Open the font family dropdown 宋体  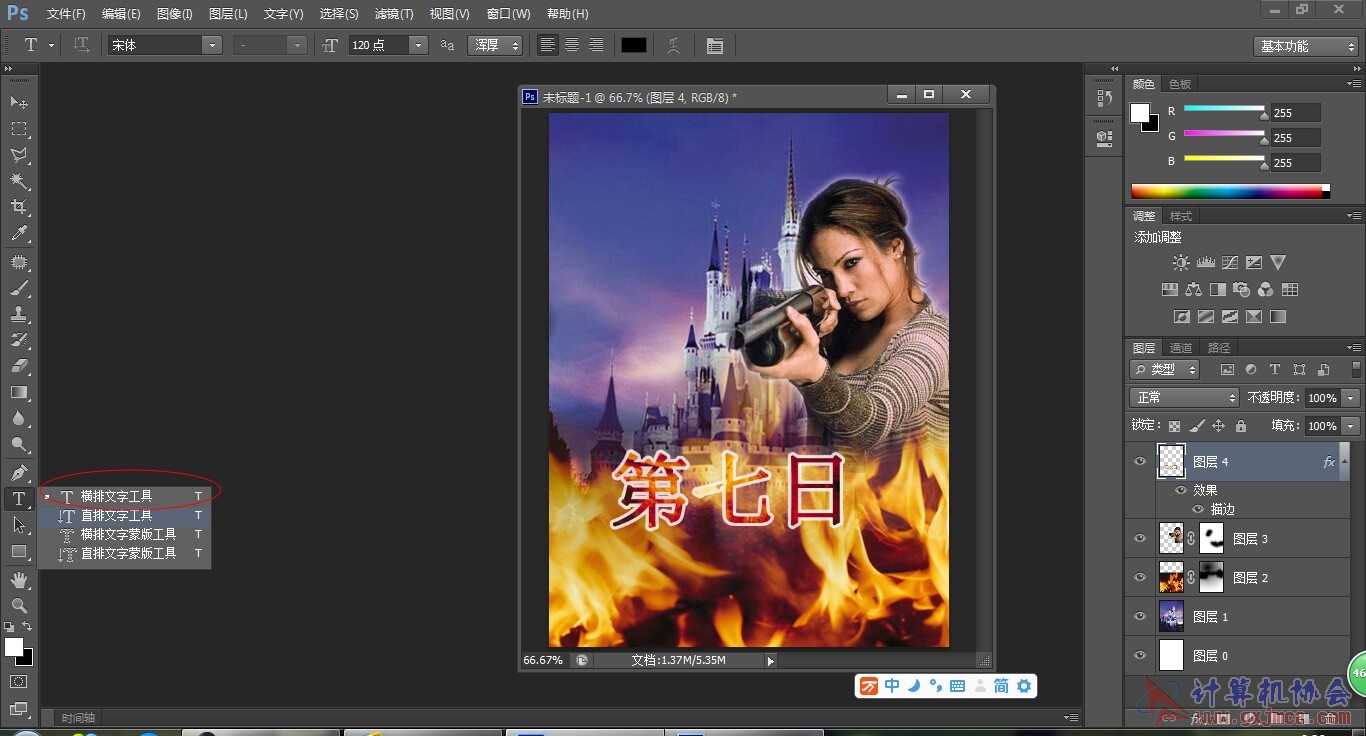click(x=211, y=45)
